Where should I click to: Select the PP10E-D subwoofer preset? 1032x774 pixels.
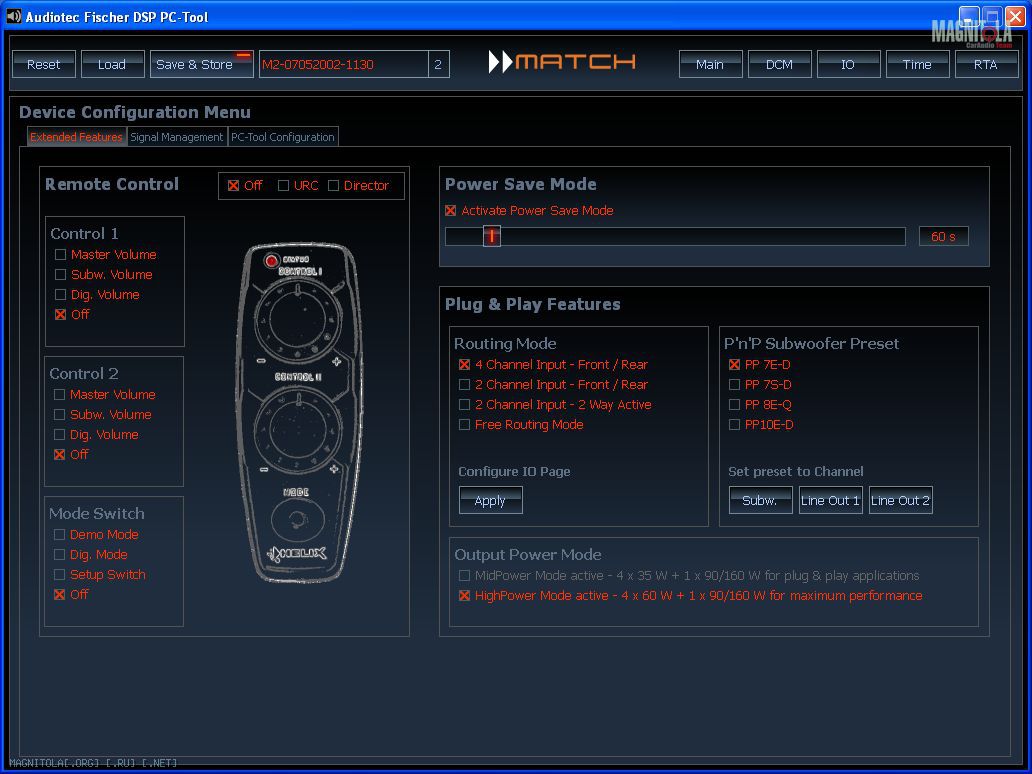click(x=735, y=425)
